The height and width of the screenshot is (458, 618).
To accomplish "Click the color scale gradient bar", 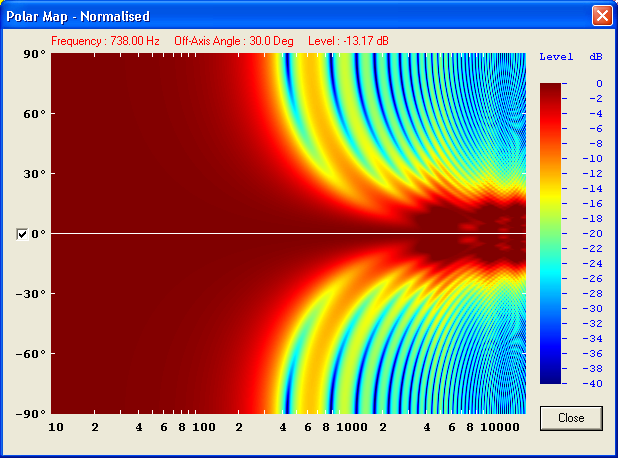I will tap(550, 233).
